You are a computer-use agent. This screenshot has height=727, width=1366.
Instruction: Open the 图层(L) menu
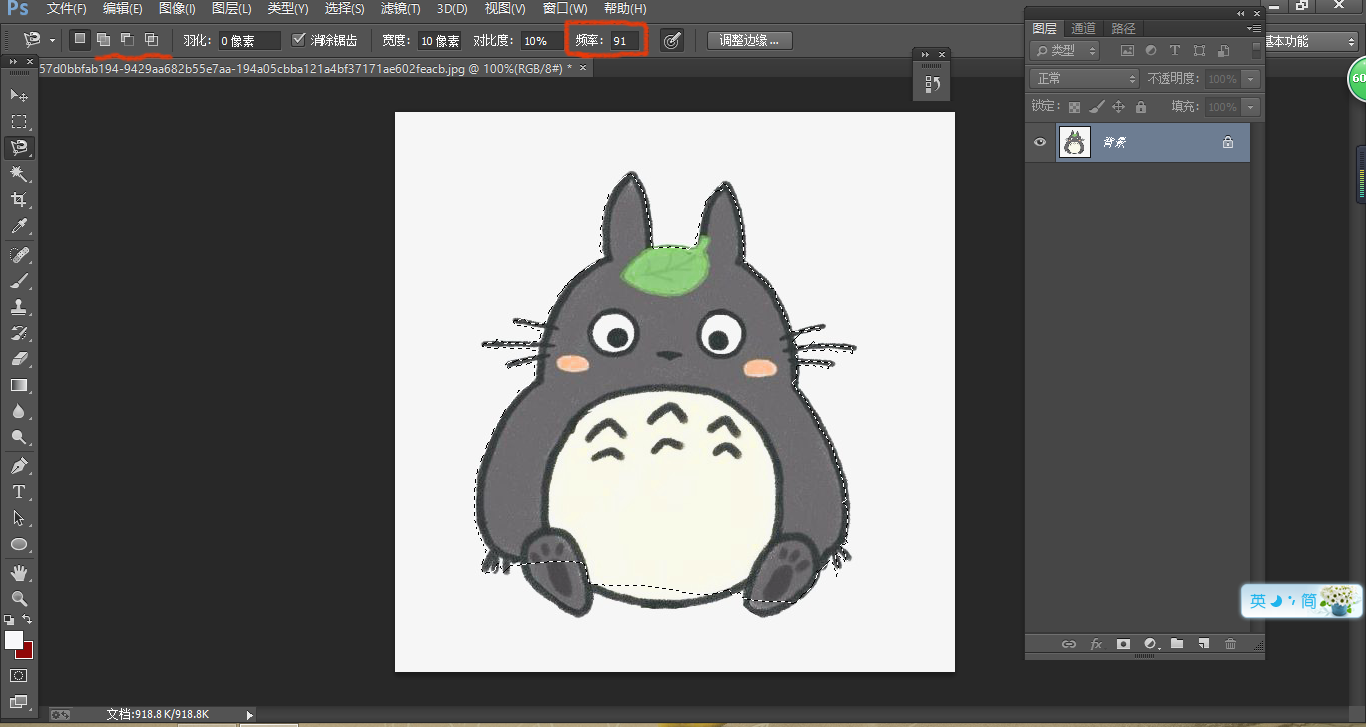[231, 9]
